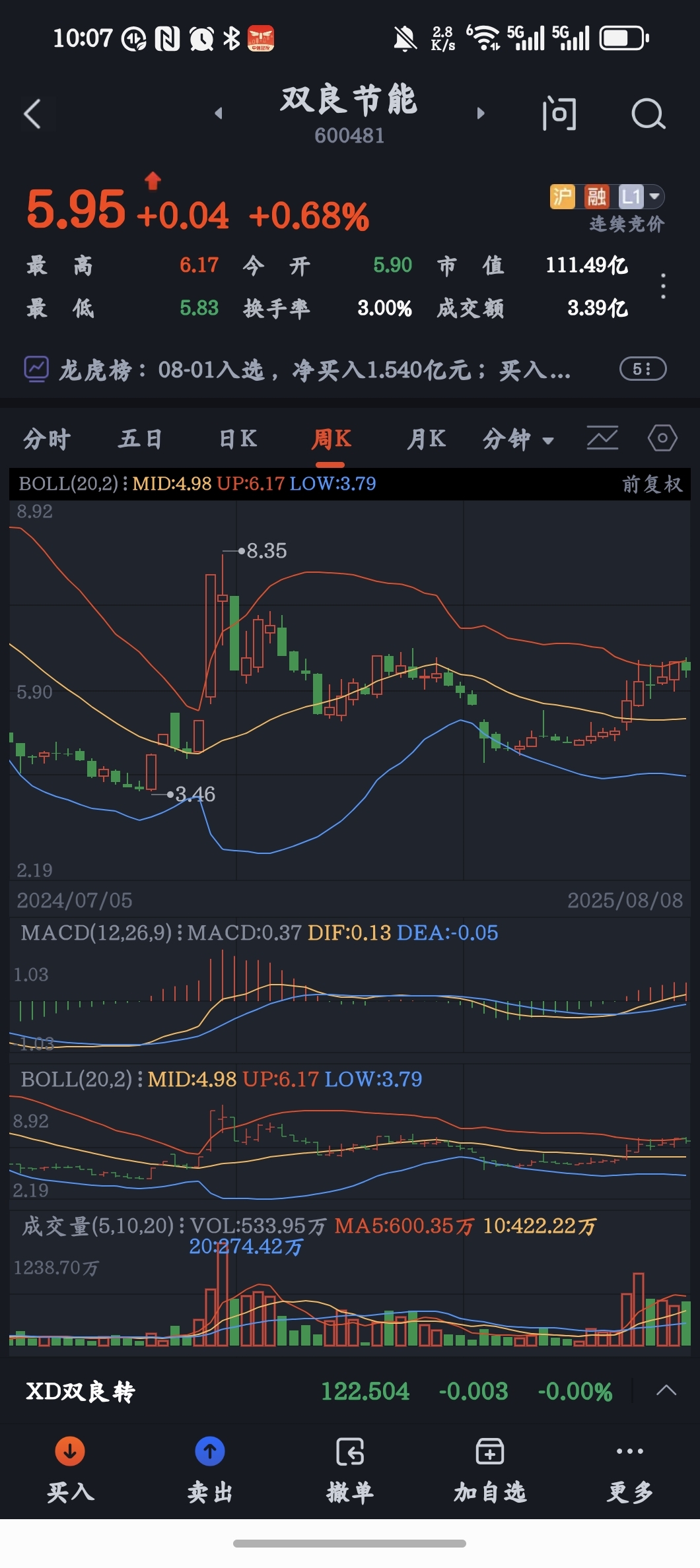Switch to previous stock with left arrow
The width and height of the screenshot is (700, 1568).
(x=219, y=114)
